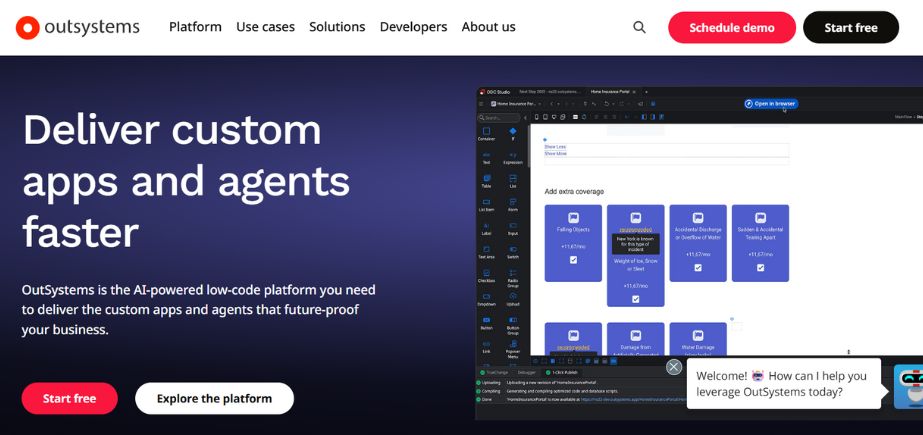Screen dimensions: 923x435
Task: Toggle the Weight of Ice, Snow checkbox
Action: (636, 299)
